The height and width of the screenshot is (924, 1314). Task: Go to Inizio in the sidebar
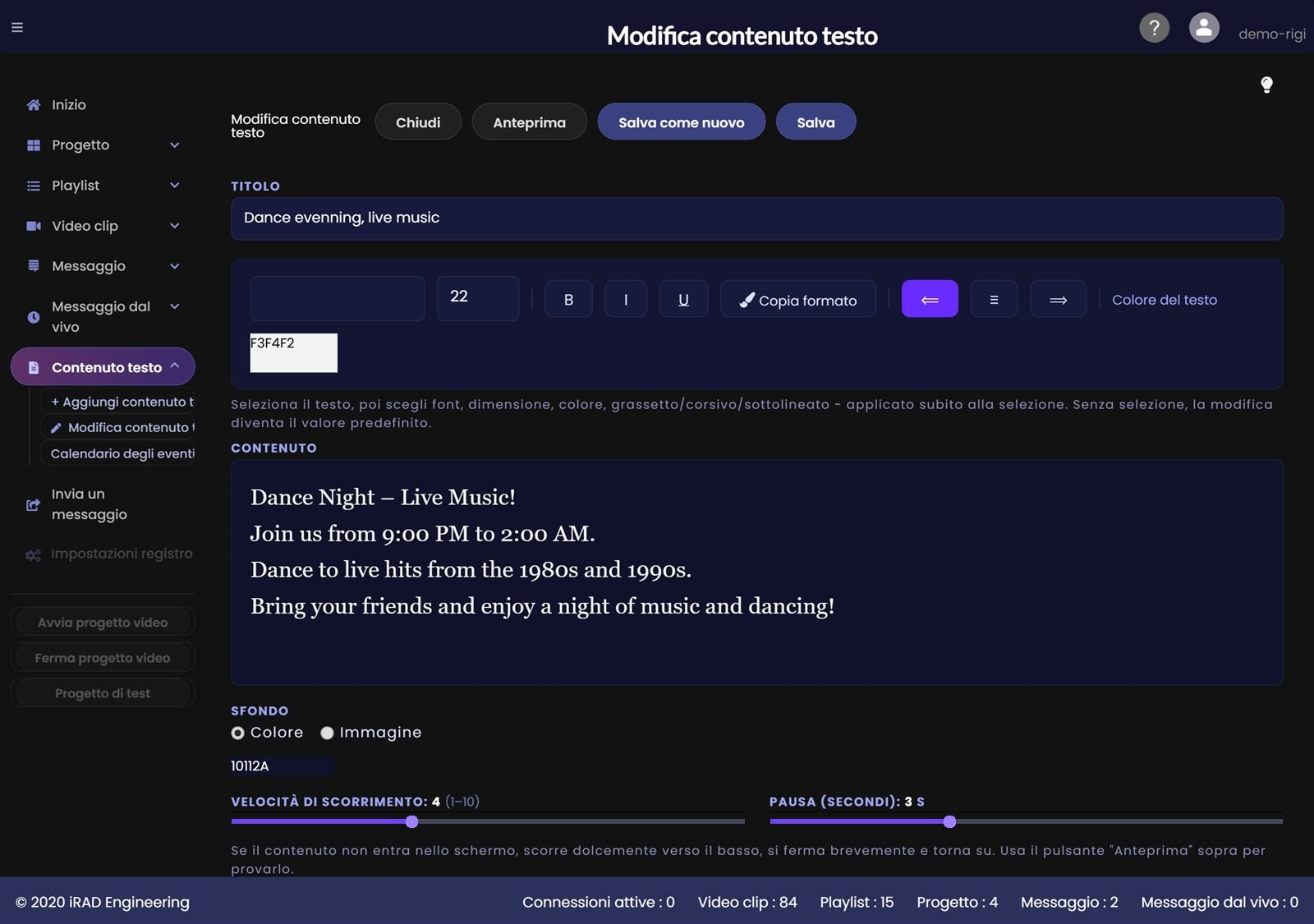click(x=69, y=105)
